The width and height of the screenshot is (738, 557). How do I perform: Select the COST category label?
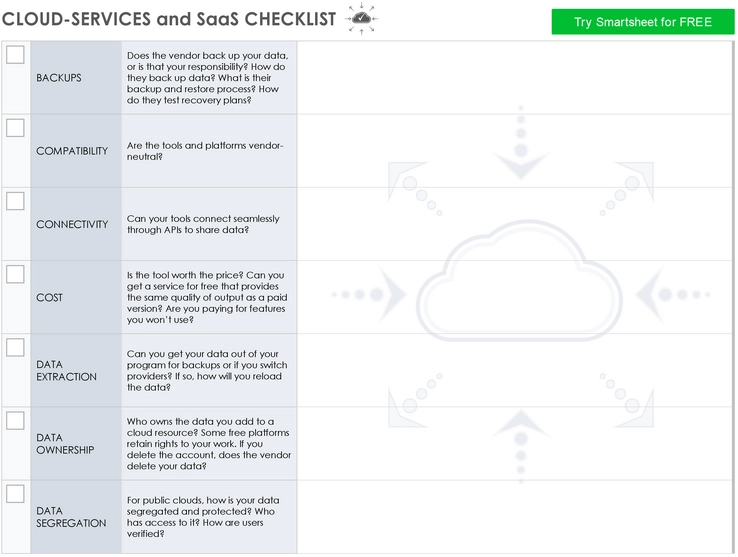49,298
